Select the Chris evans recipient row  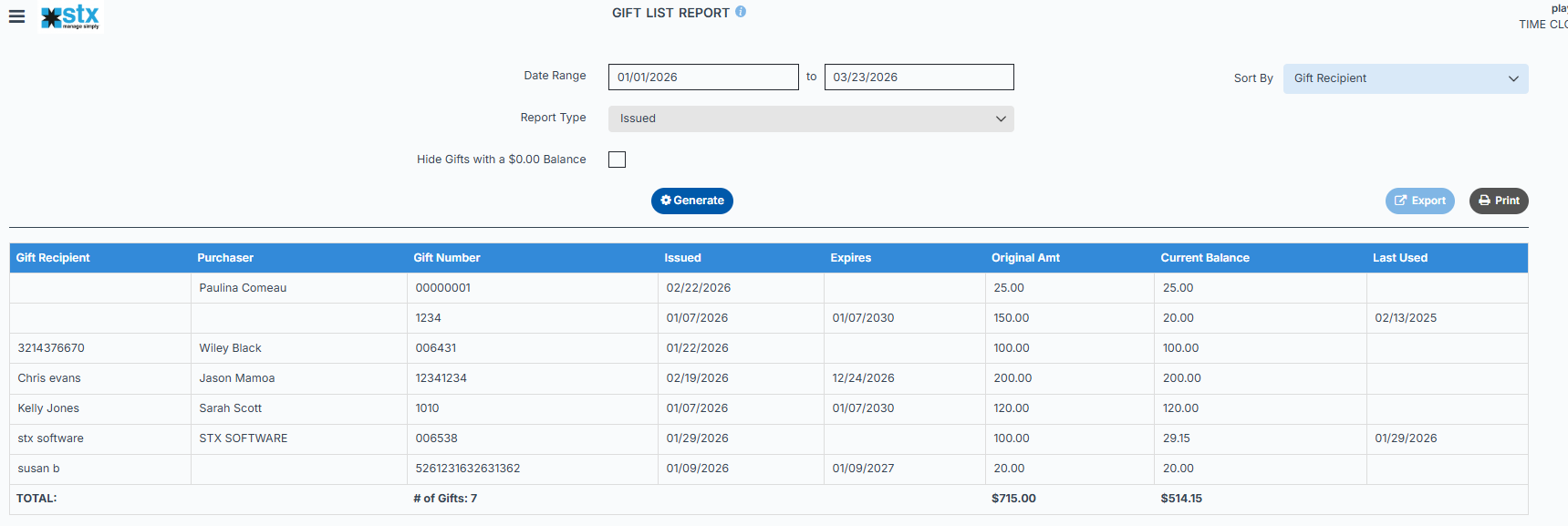pyautogui.click(x=49, y=378)
